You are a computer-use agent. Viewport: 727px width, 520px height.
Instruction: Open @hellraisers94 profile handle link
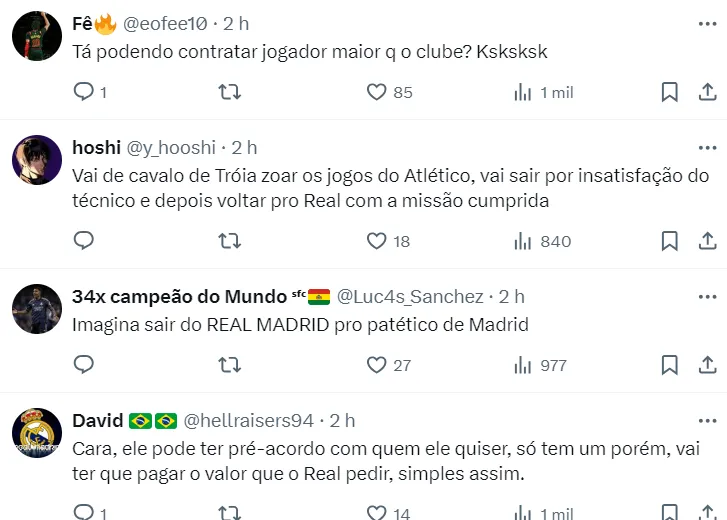250,421
